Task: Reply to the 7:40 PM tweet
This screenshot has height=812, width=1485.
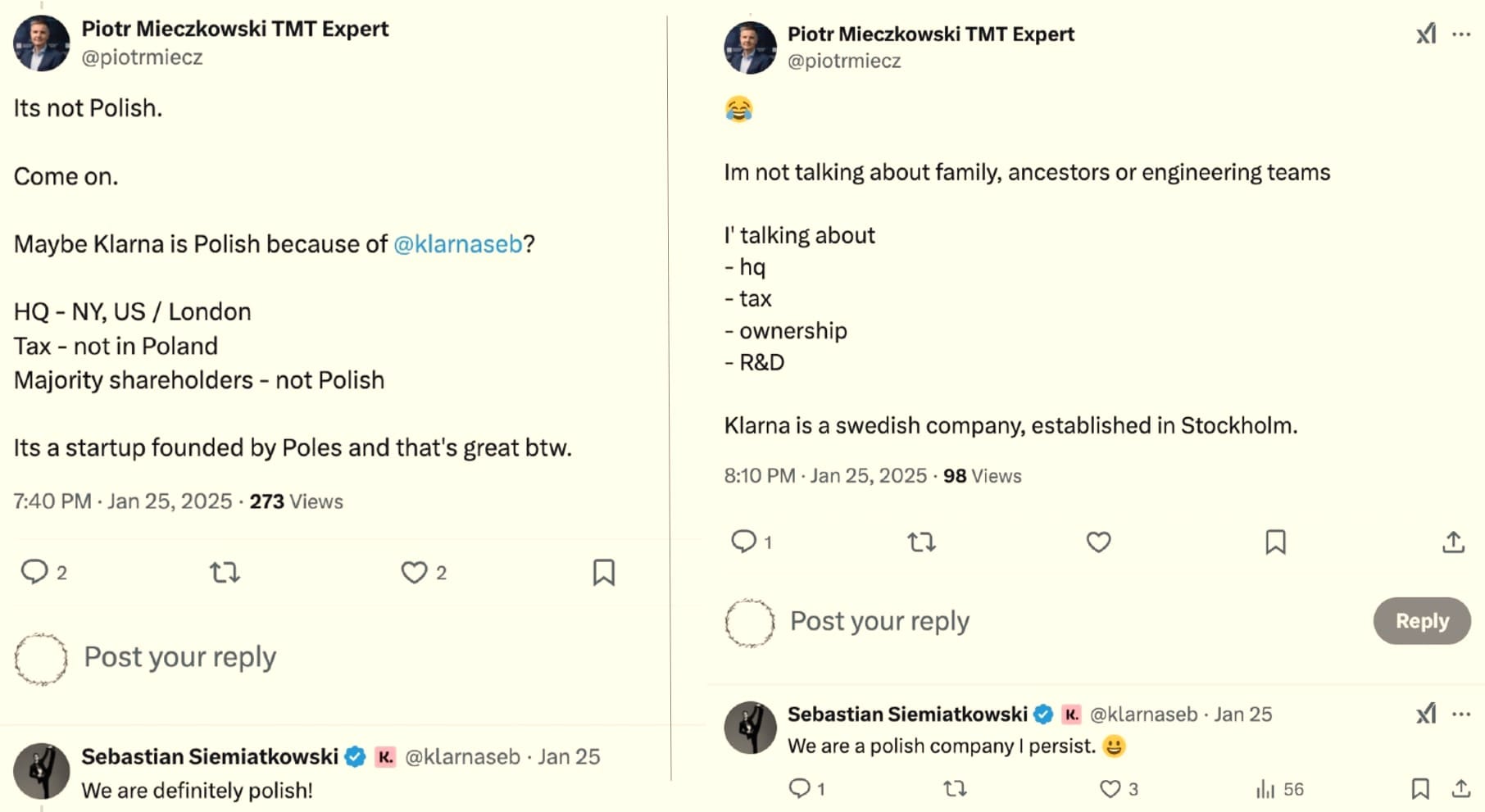Action: (34, 571)
